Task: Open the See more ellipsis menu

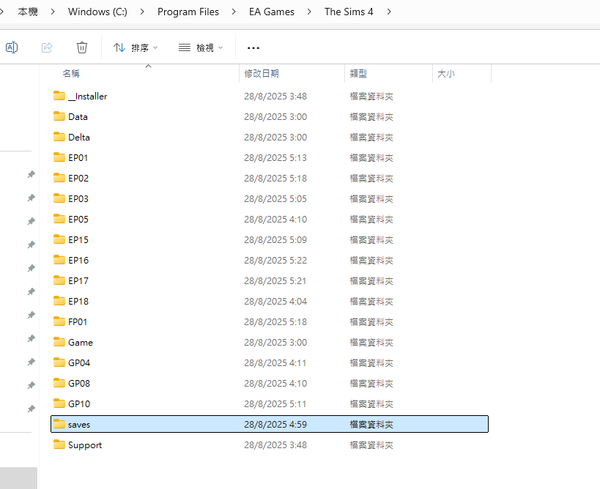Action: point(253,48)
